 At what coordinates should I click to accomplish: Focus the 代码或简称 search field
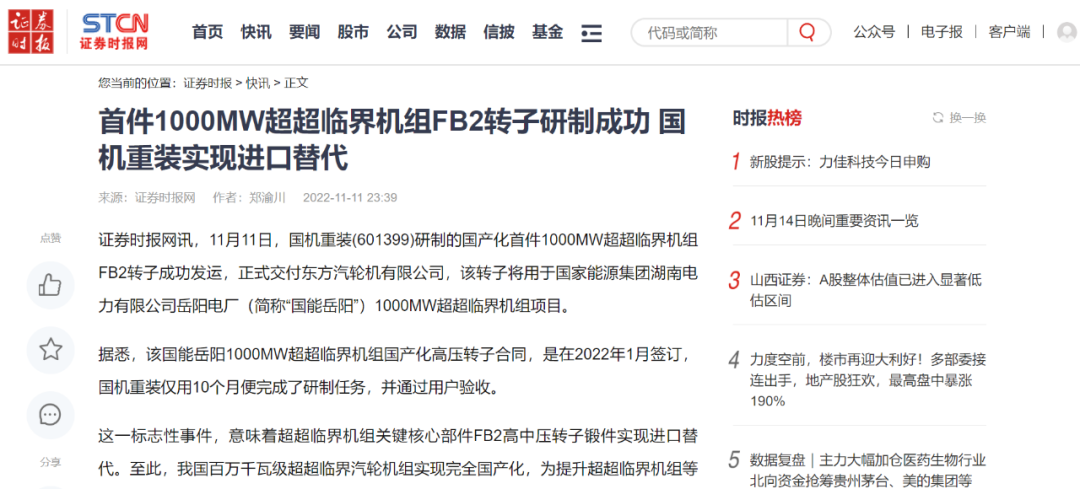coord(709,32)
